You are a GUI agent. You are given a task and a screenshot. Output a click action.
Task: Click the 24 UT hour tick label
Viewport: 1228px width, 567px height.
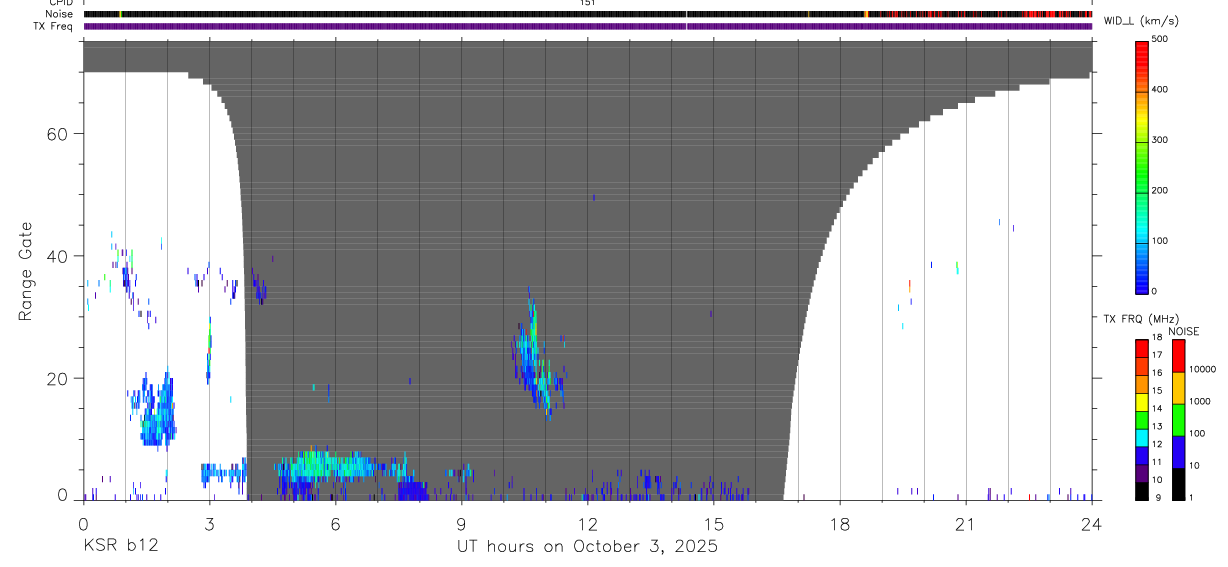point(1091,524)
